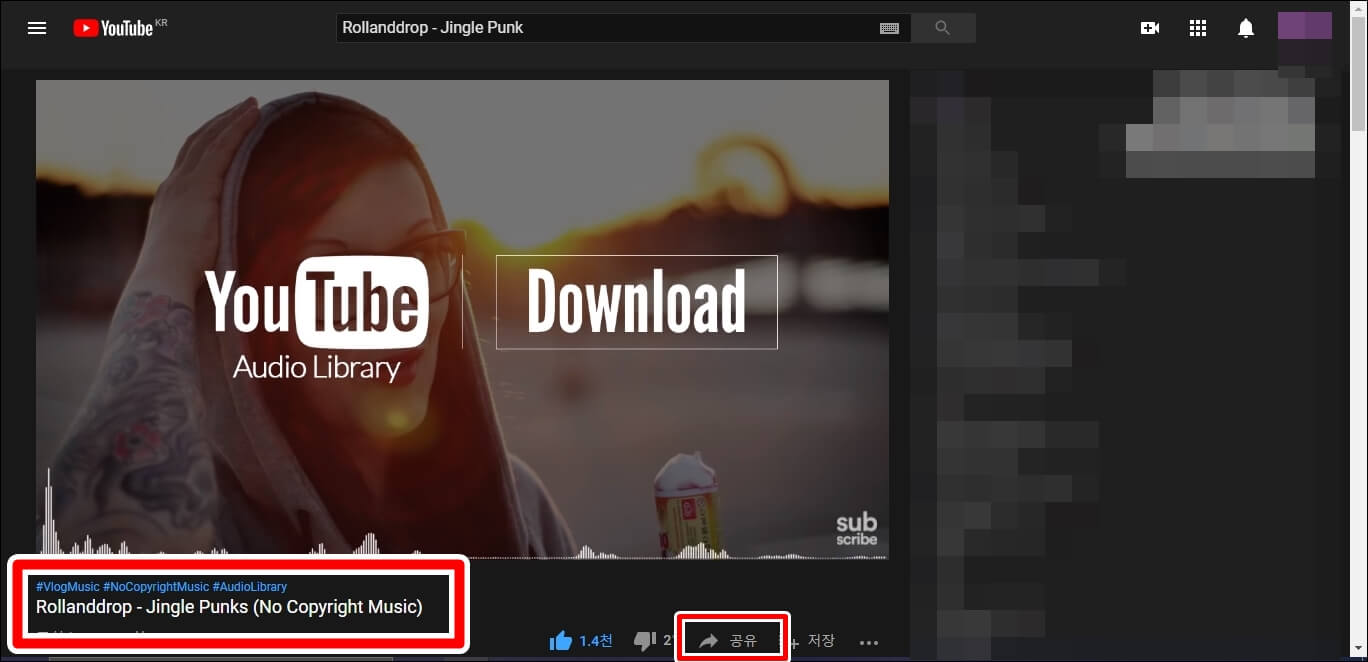This screenshot has width=1368, height=662.
Task: Click the video player area
Action: 462,319
